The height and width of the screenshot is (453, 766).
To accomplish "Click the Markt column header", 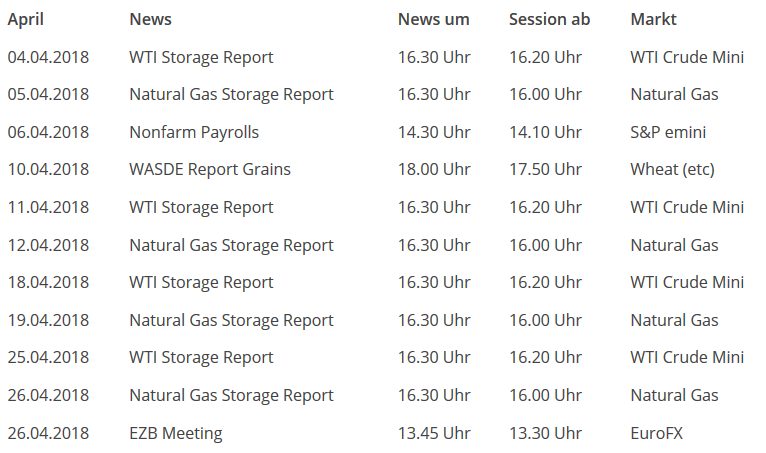I will coord(653,19).
